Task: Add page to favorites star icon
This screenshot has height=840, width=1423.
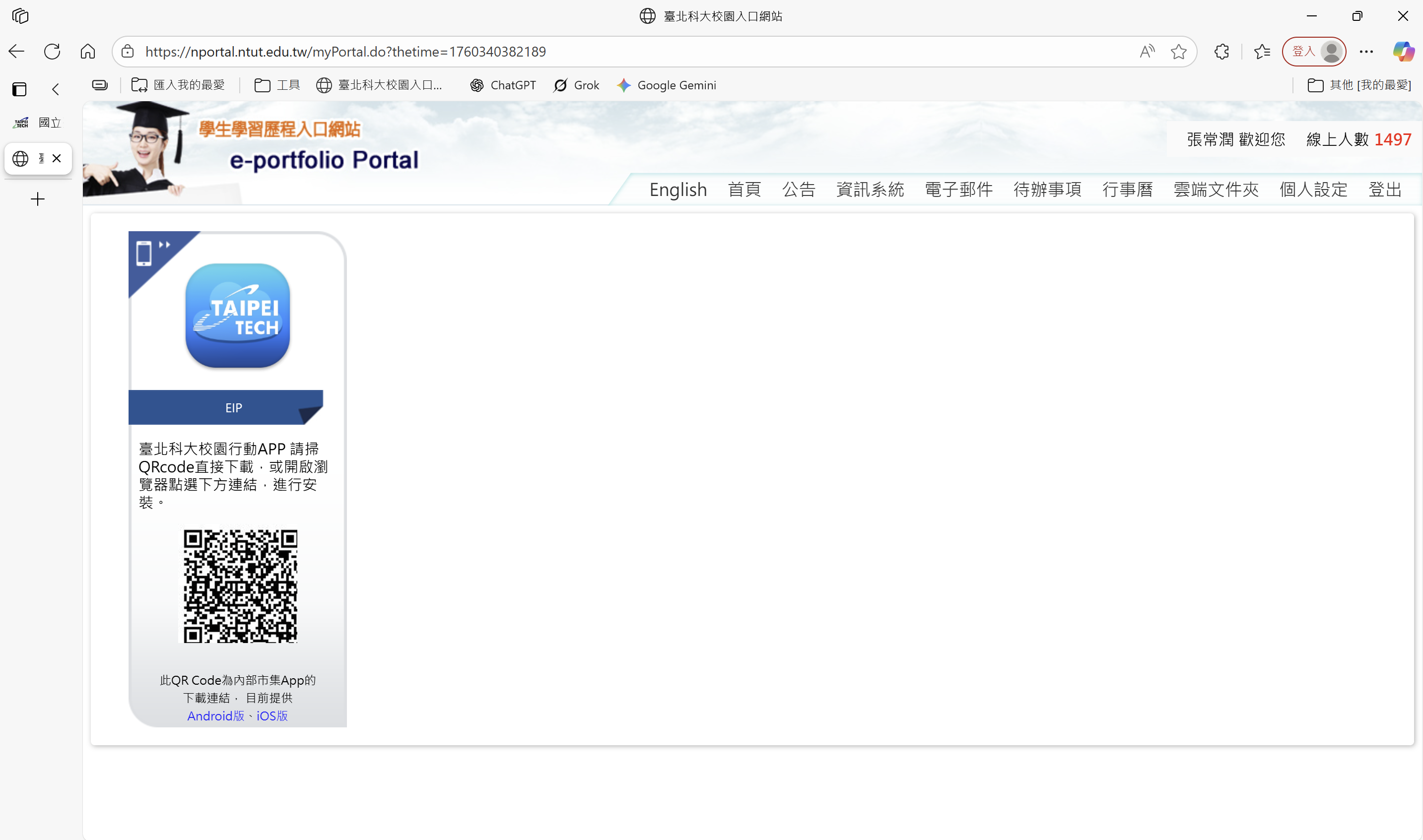Action: (x=1178, y=52)
